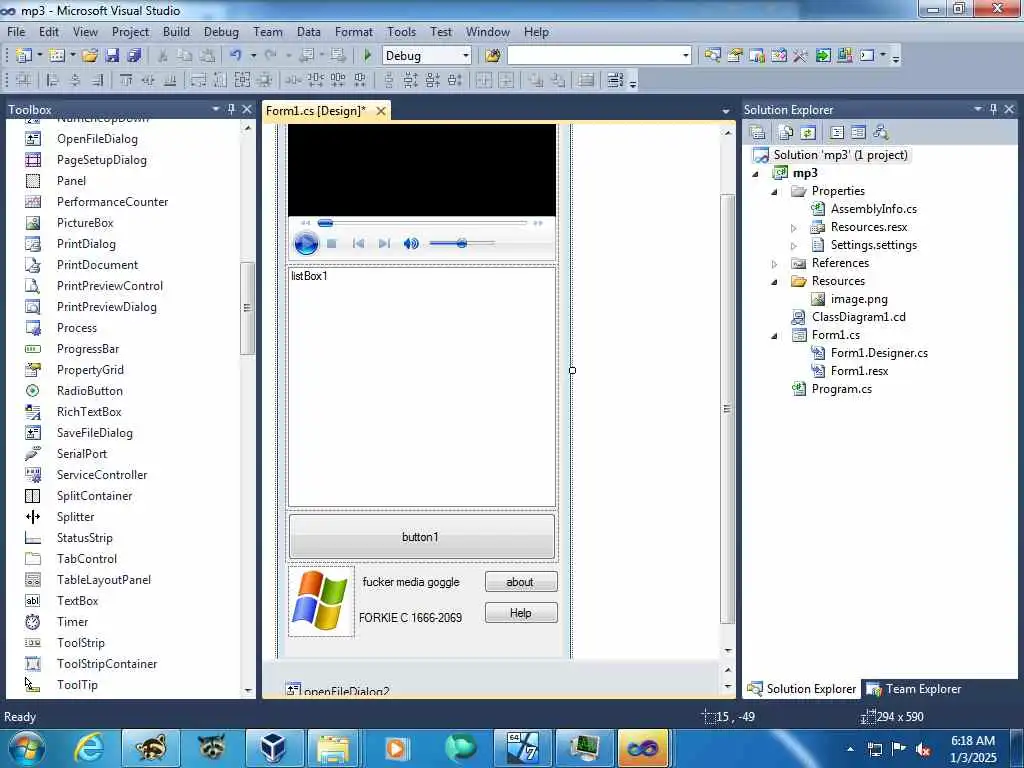Viewport: 1024px width, 768px height.
Task: Select the PictureBox toolbox item
Action: (x=85, y=223)
